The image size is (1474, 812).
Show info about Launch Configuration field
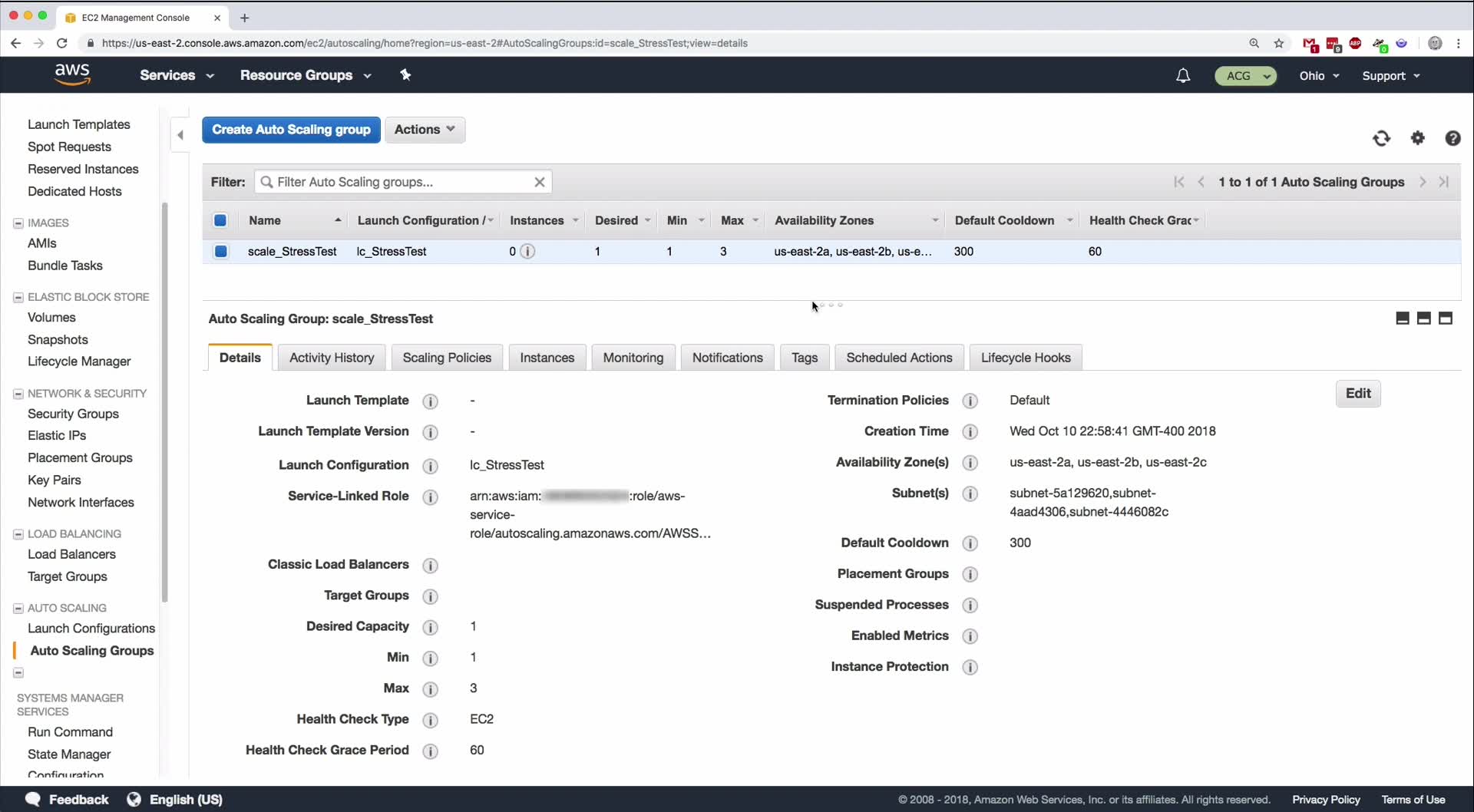431,466
